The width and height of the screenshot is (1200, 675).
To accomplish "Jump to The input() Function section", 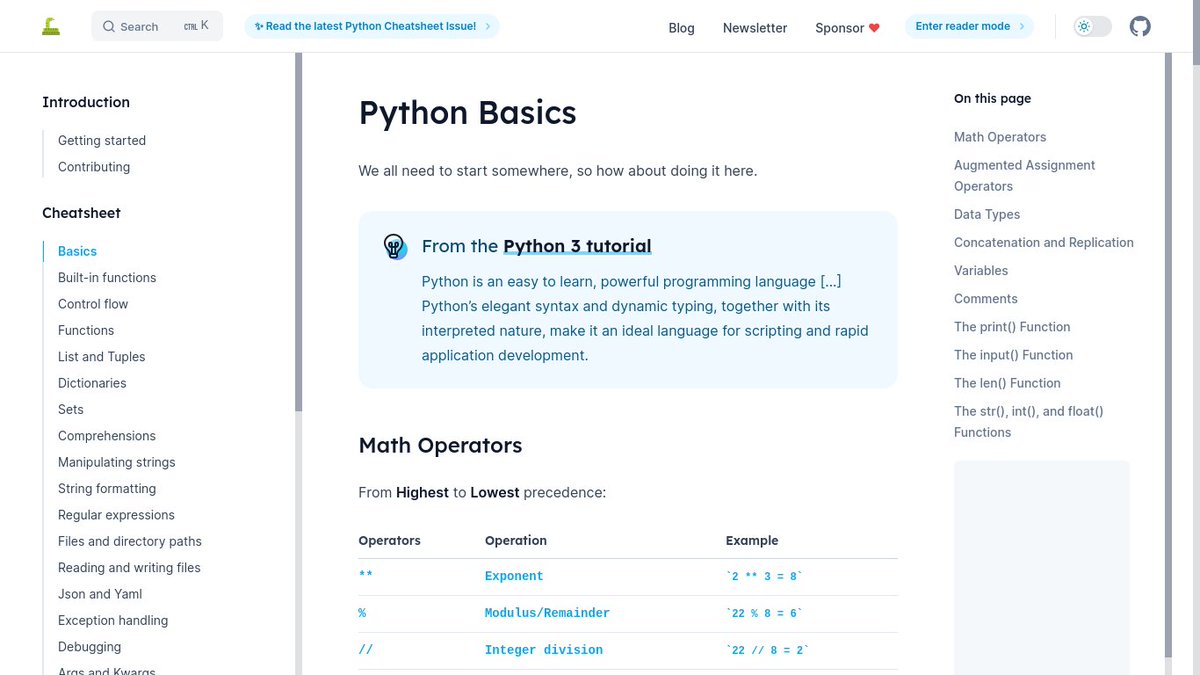I will pos(1013,354).
